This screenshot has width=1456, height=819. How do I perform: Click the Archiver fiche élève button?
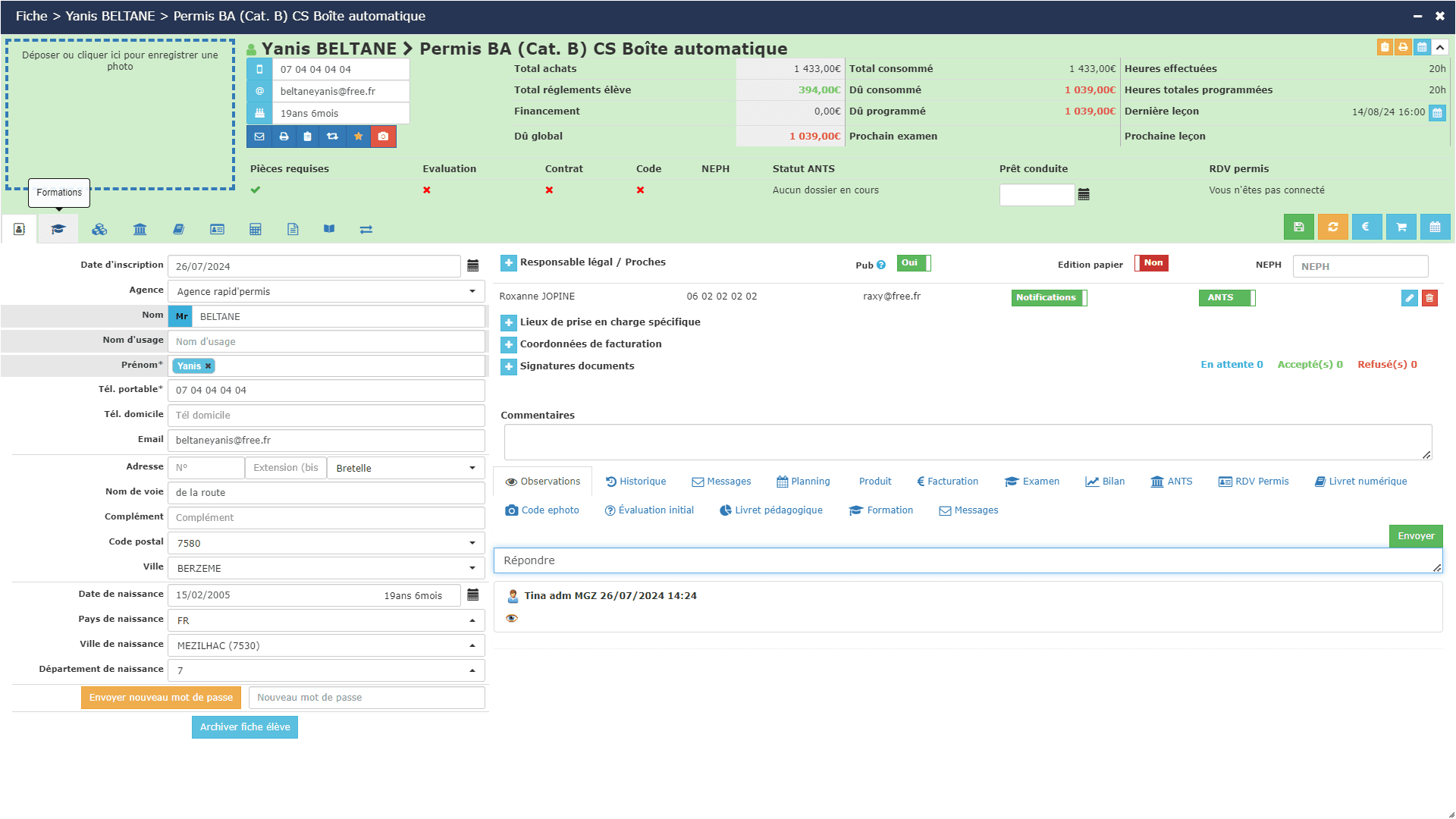[245, 727]
